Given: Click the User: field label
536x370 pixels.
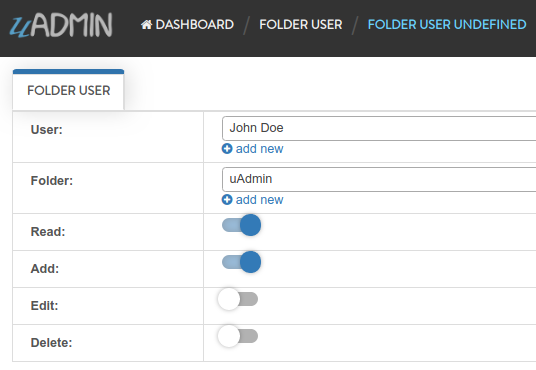Looking at the screenshot, I should (x=47, y=130).
